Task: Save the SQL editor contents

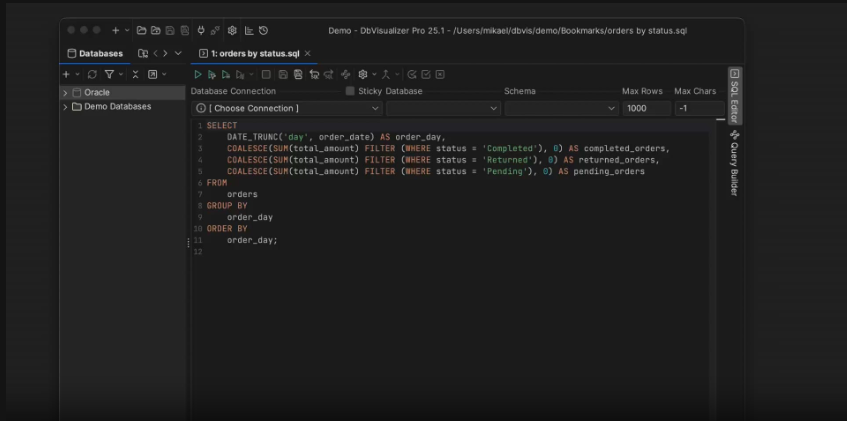Action: [x=283, y=74]
